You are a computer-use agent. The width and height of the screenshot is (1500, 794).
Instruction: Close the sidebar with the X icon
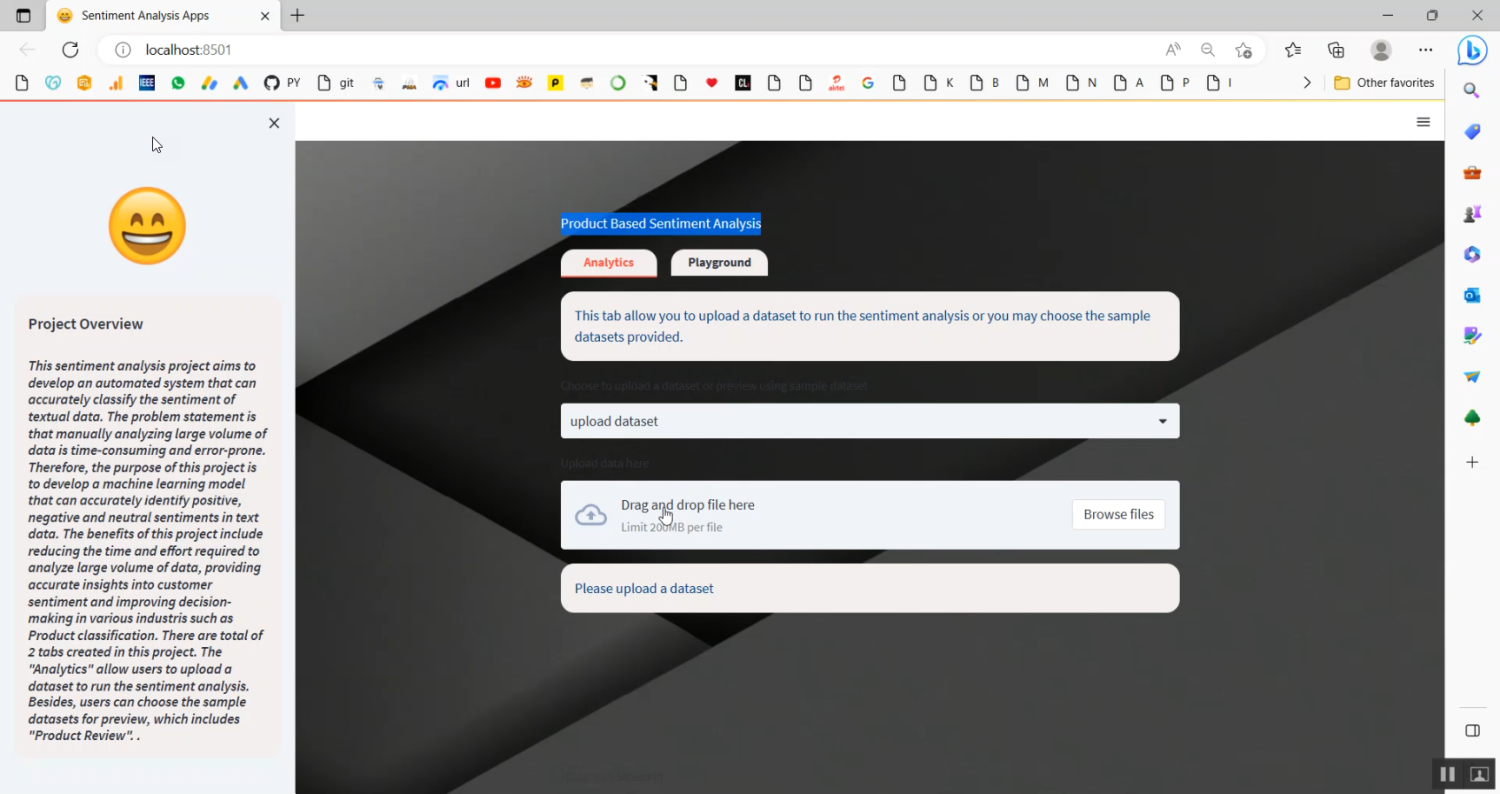[x=274, y=123]
